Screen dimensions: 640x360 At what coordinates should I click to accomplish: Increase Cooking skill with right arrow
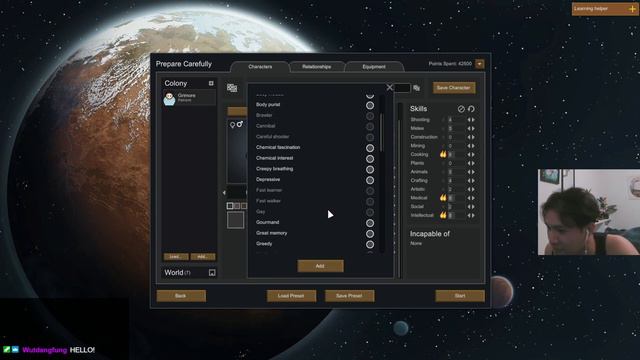tap(473, 155)
